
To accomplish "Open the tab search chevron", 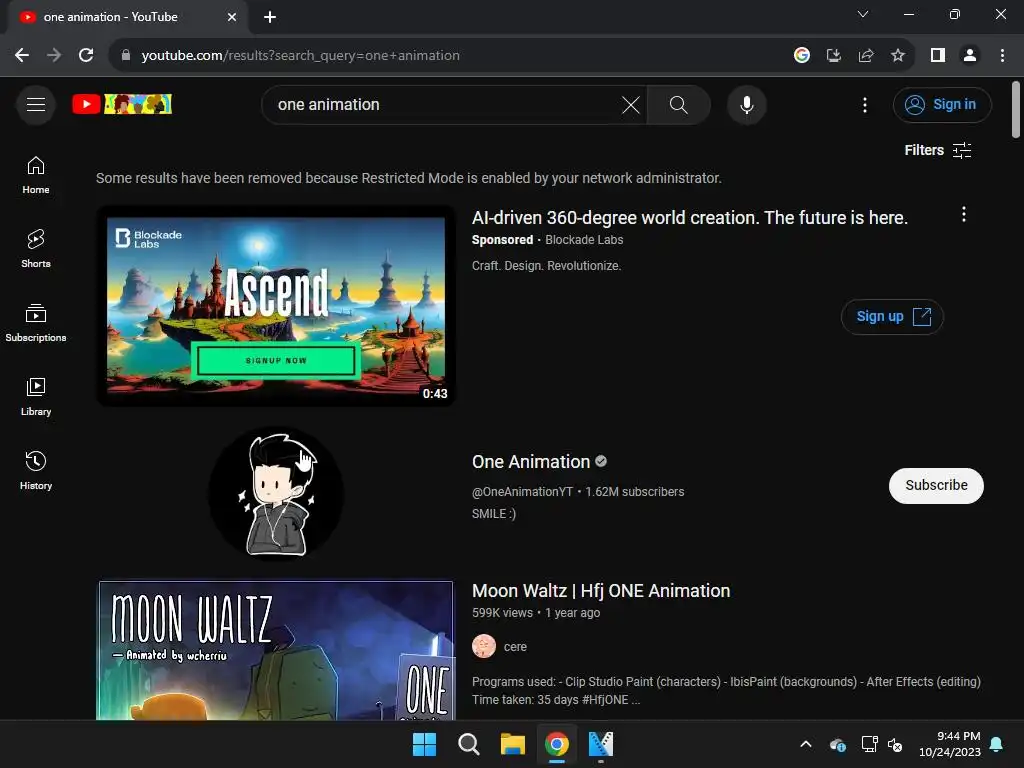I will 863,14.
